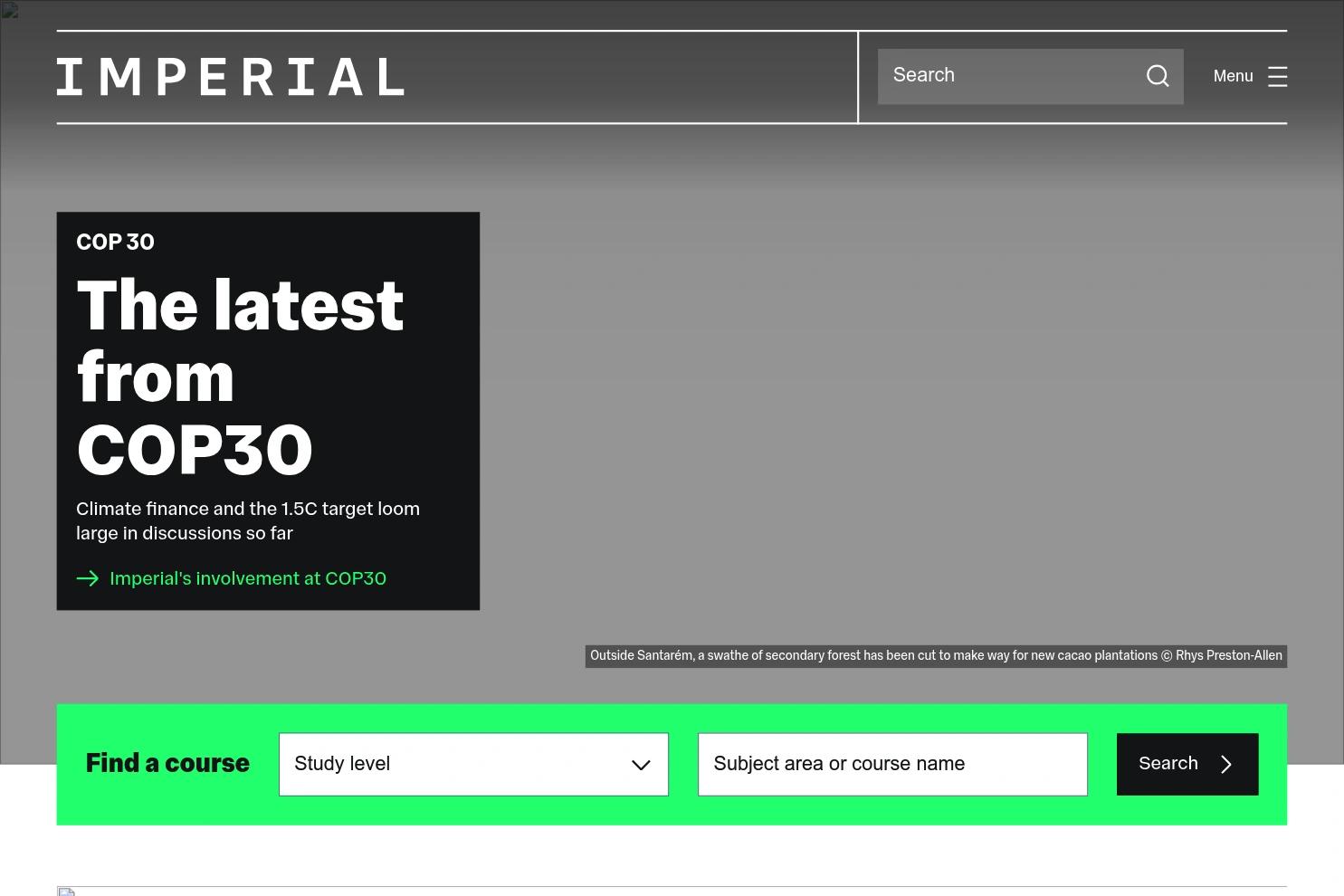The width and height of the screenshot is (1344, 896).
Task: Click the black Search button for courses
Action: (x=1187, y=765)
